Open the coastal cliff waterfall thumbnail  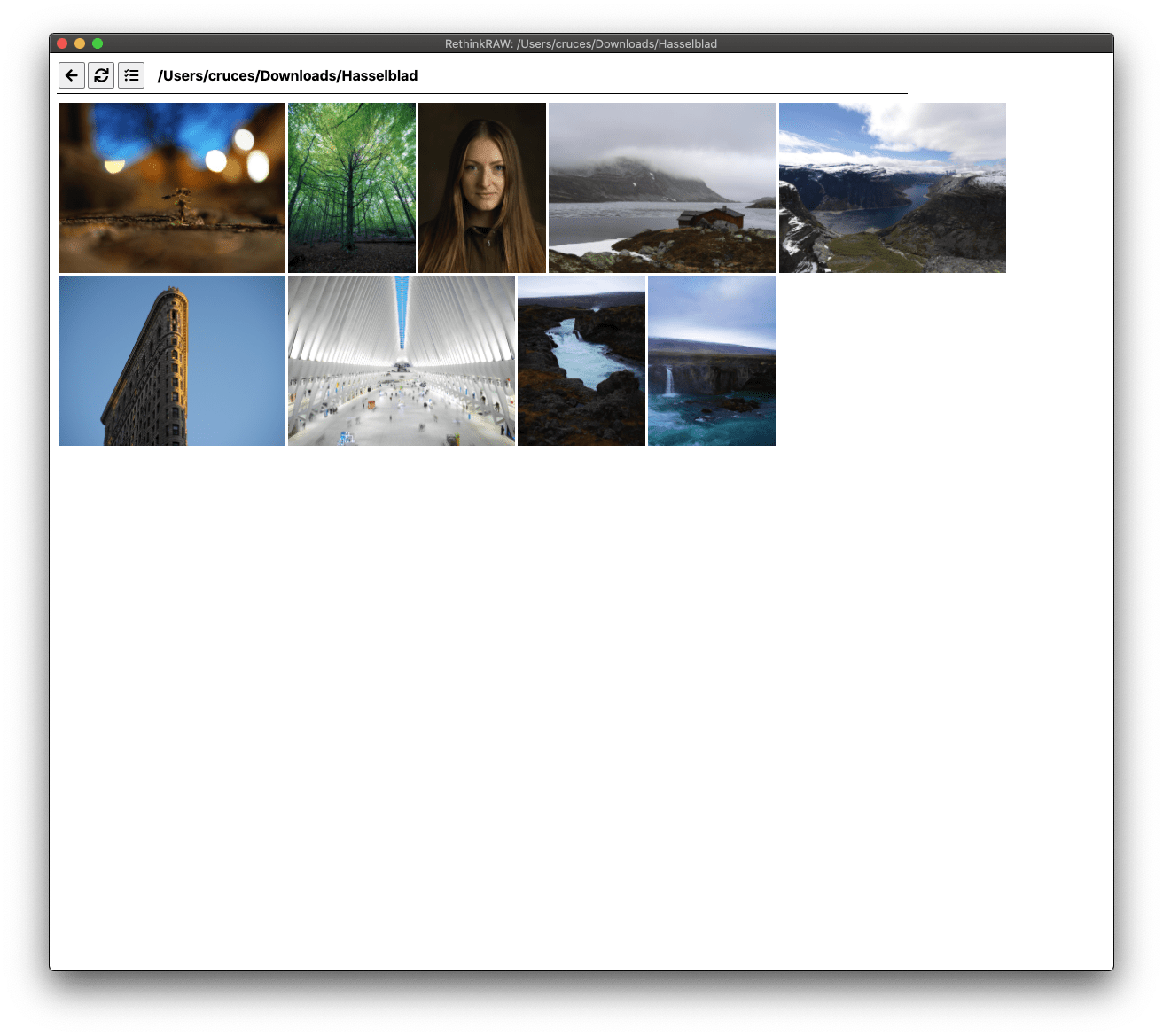[712, 361]
